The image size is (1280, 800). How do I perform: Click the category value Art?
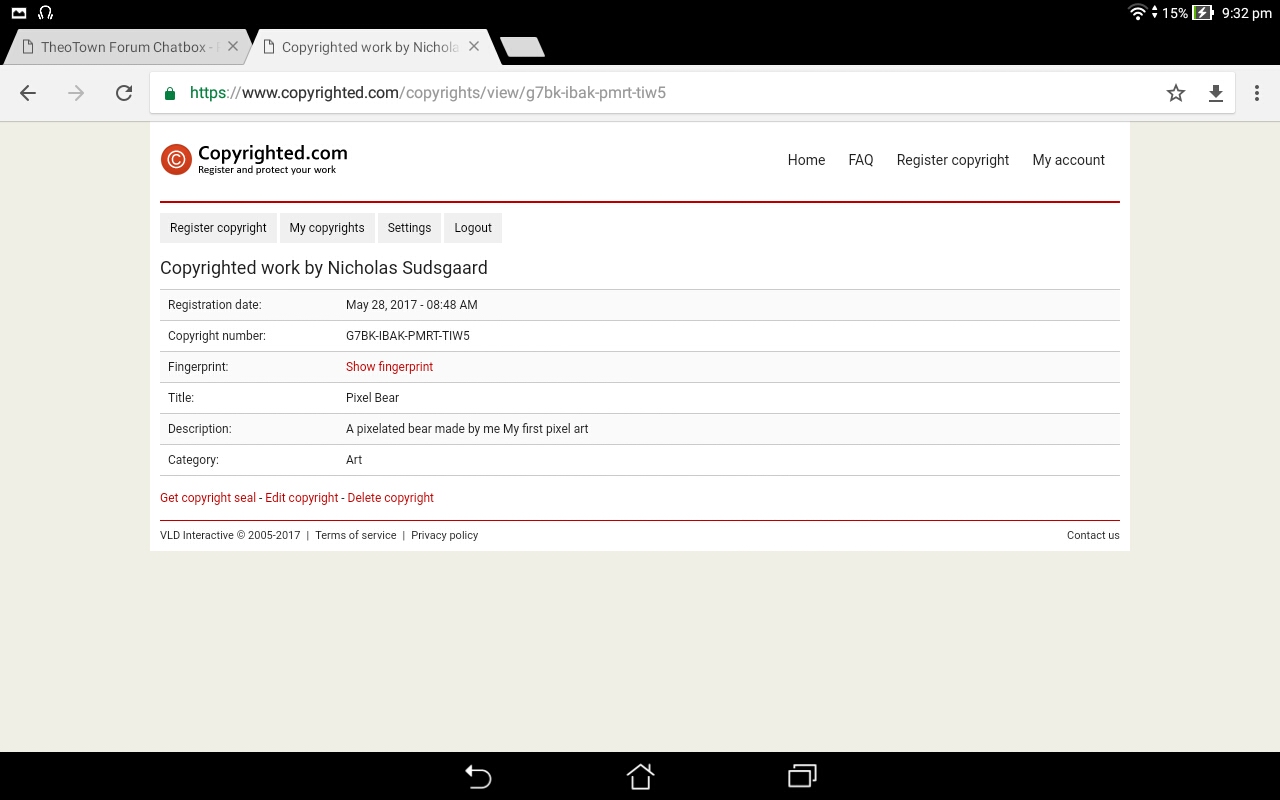coord(354,460)
